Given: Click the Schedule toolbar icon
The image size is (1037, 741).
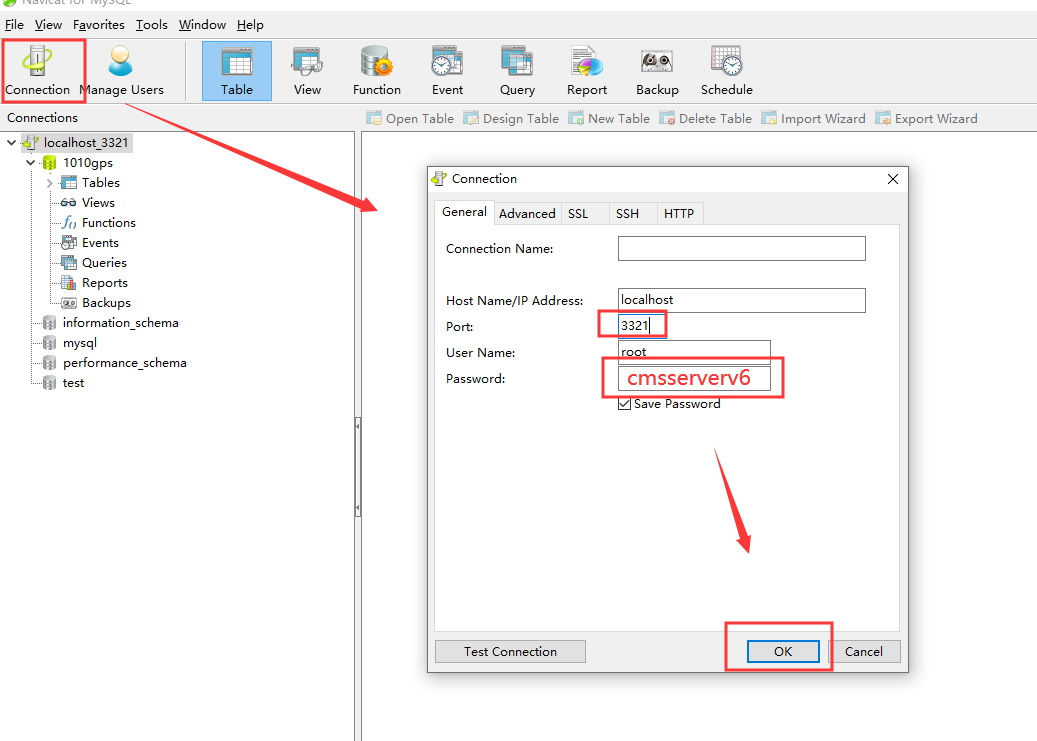Looking at the screenshot, I should coord(727,70).
